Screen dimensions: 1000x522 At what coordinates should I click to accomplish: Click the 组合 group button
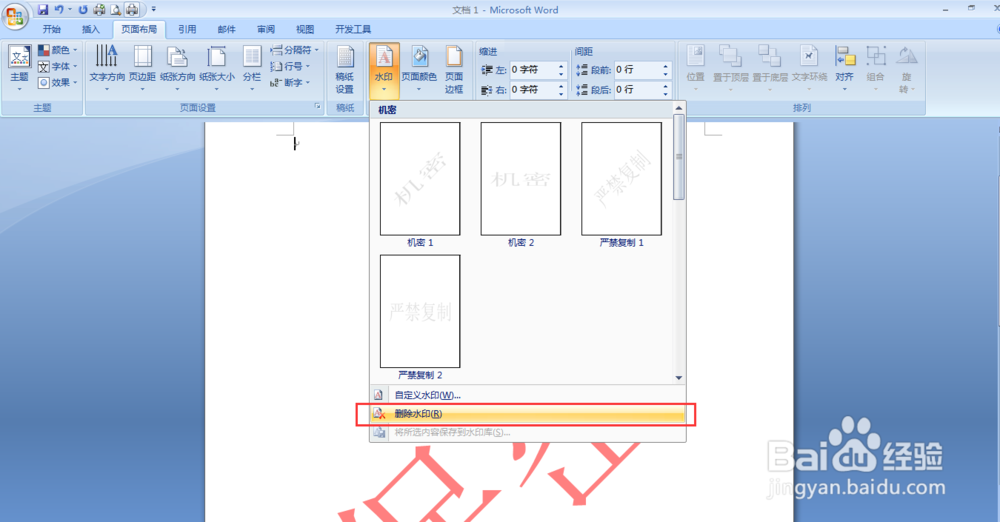coord(876,68)
